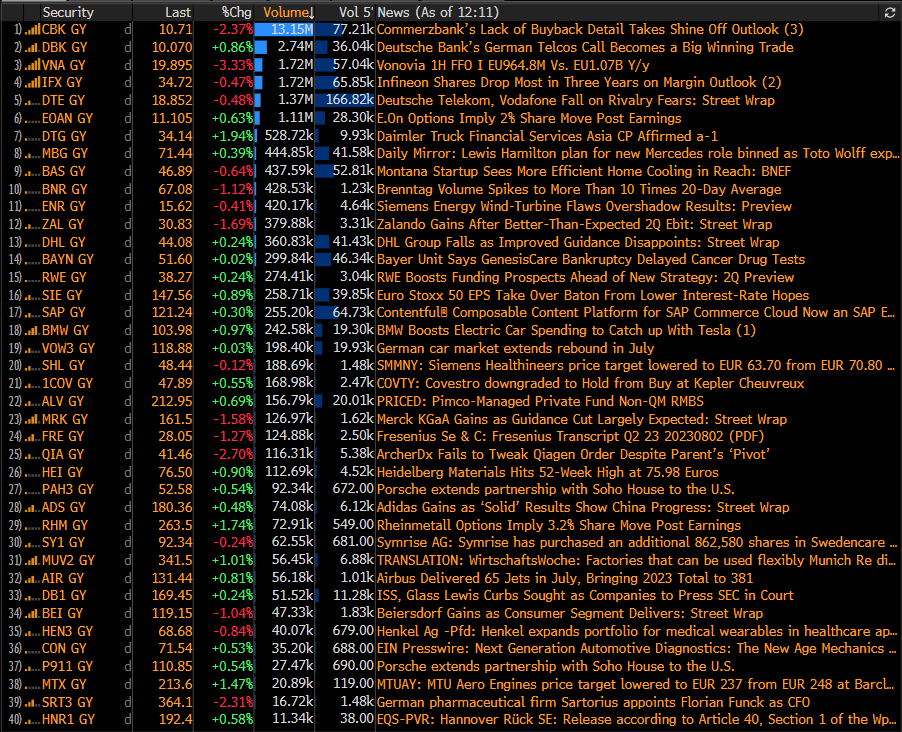
Task: Open the signal-bars chart icon for AIR GY
Action: (32, 578)
